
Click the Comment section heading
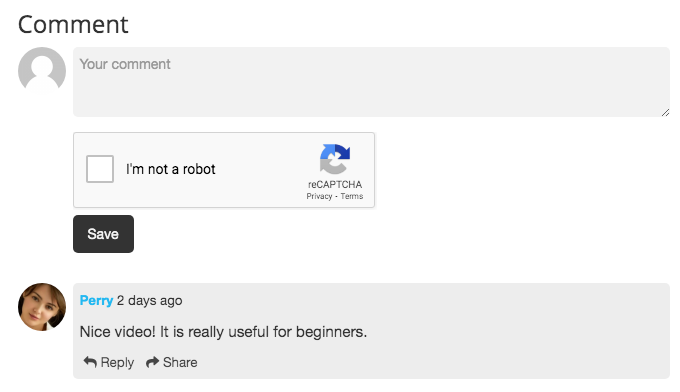pos(73,24)
